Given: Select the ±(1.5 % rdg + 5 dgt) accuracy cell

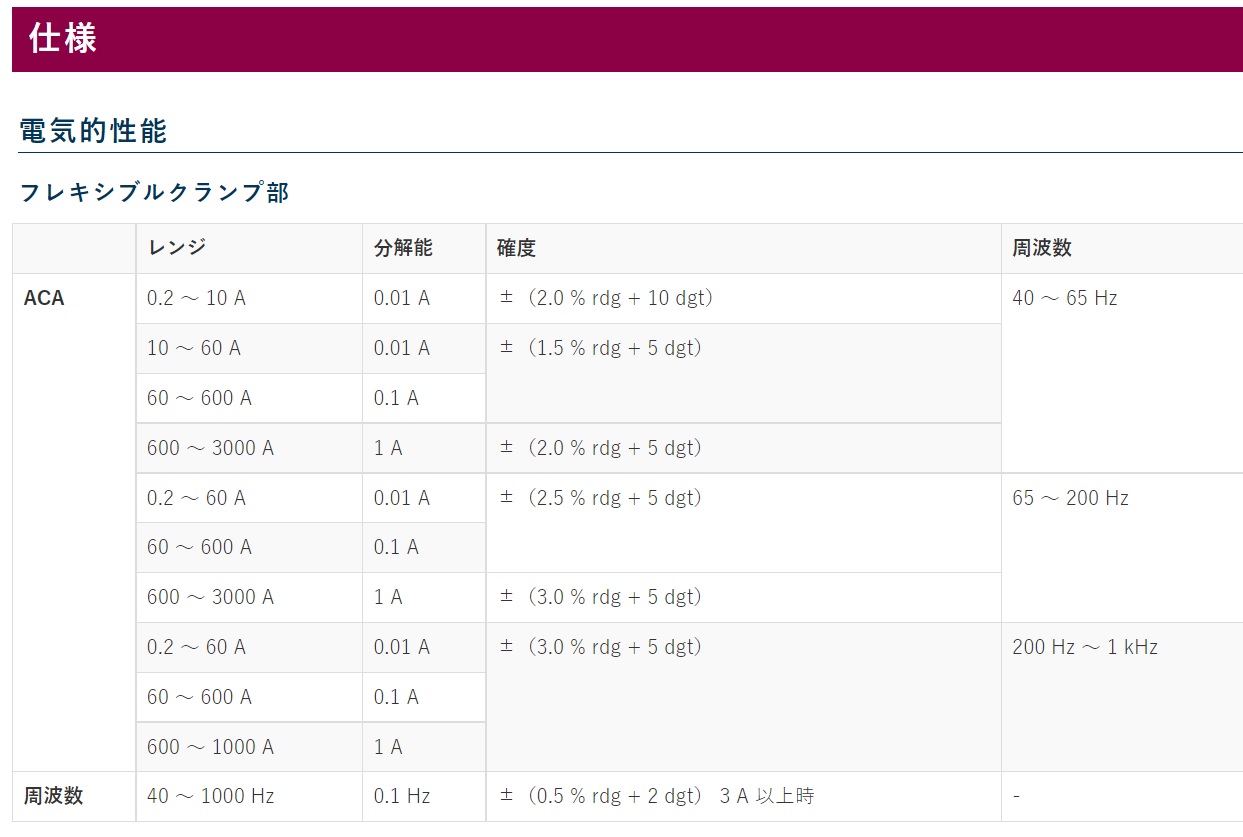Looking at the screenshot, I should tap(744, 373).
